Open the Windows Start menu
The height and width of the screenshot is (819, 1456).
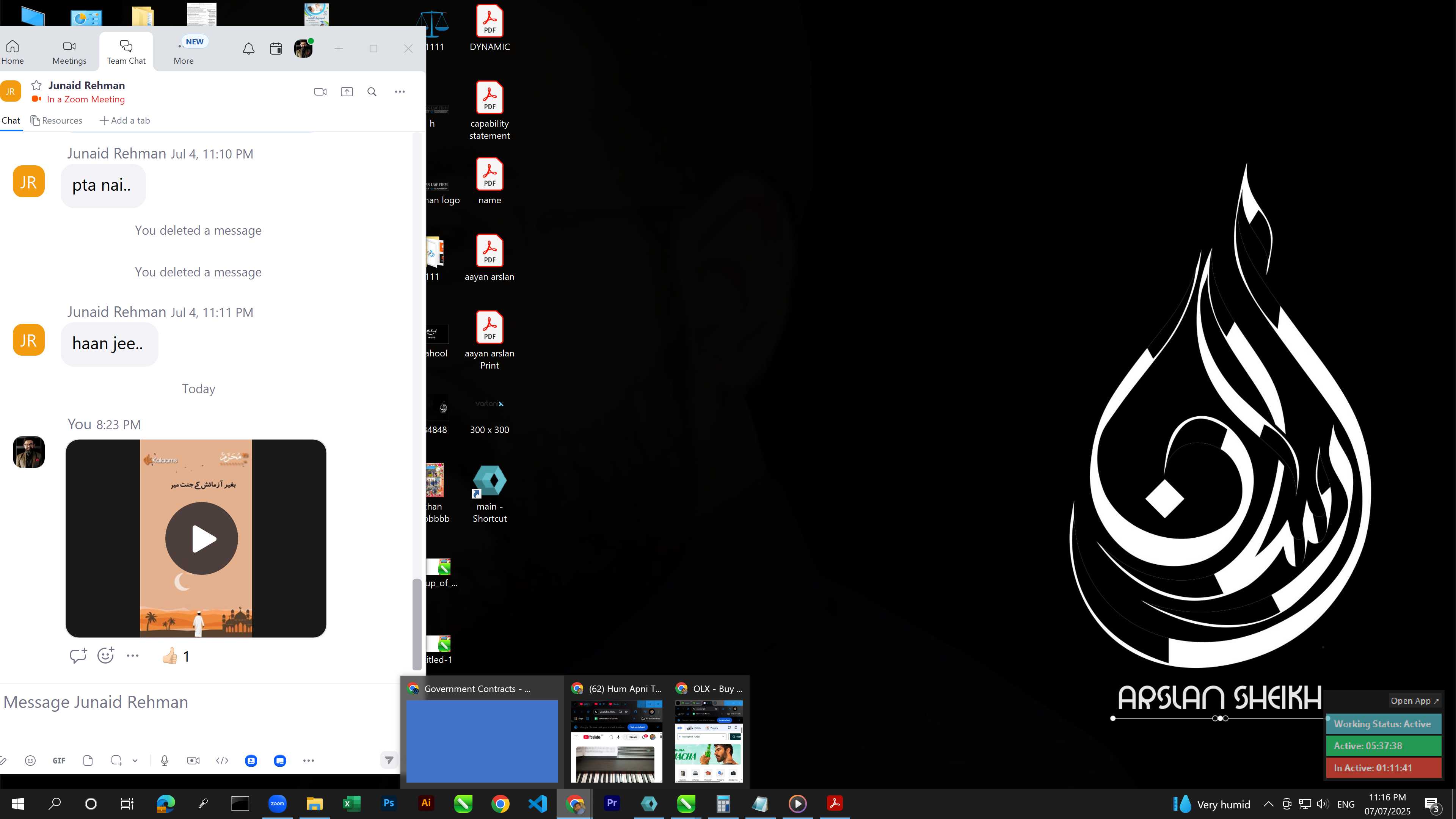(17, 803)
